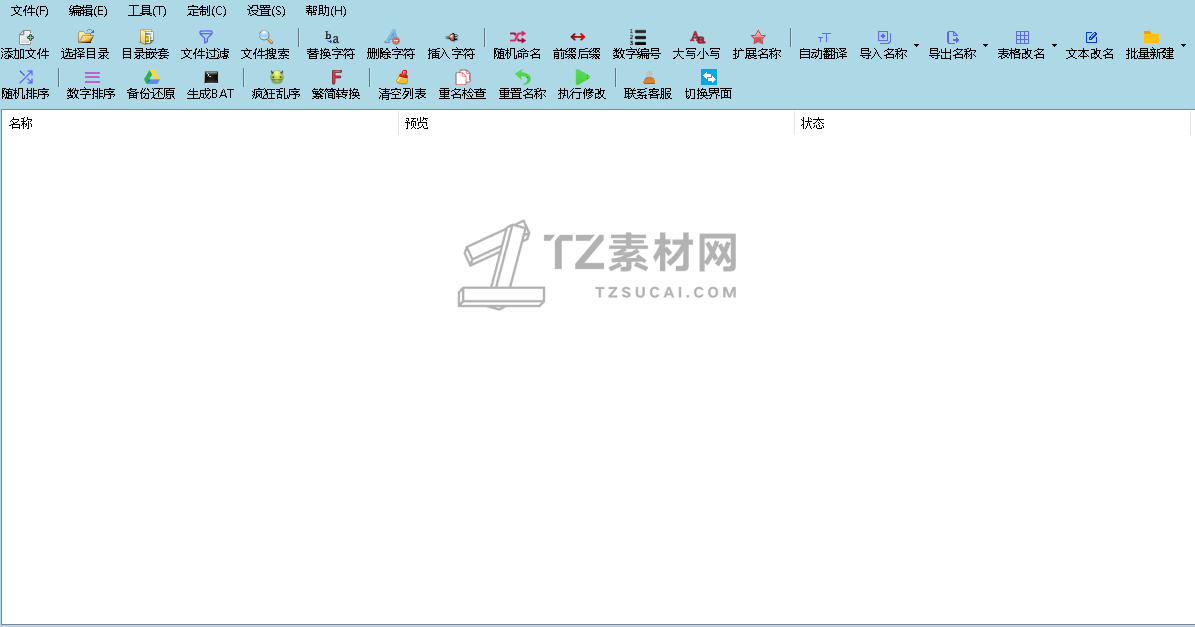Expand the 导入名称 dropdown arrow
This screenshot has height=627, width=1195.
(916, 45)
